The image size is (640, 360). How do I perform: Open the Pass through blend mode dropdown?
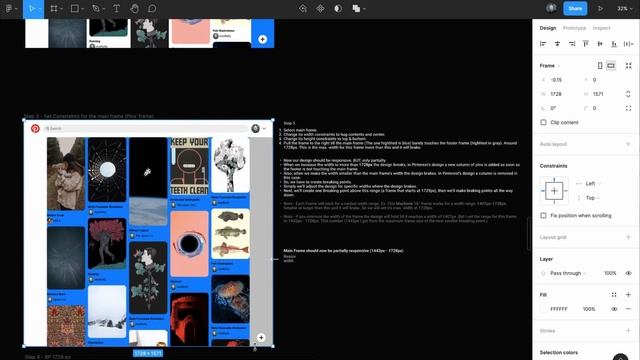click(x=568, y=273)
